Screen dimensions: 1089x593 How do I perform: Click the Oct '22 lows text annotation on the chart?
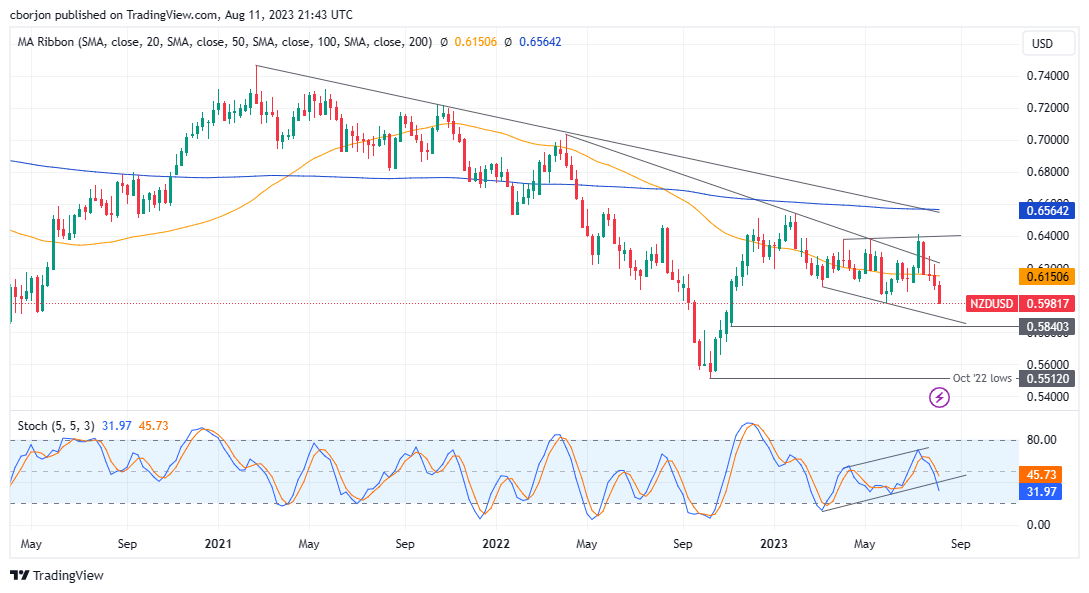coord(985,380)
